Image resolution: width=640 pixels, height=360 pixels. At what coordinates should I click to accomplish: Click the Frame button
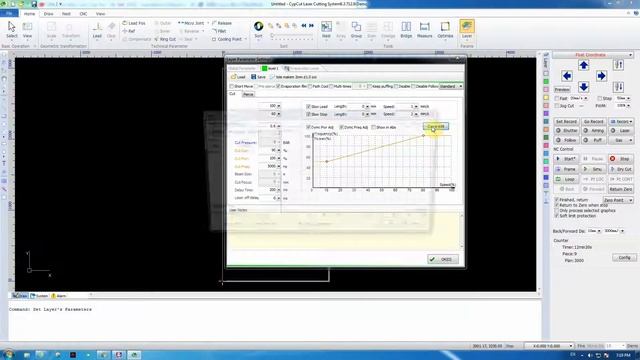(566, 169)
